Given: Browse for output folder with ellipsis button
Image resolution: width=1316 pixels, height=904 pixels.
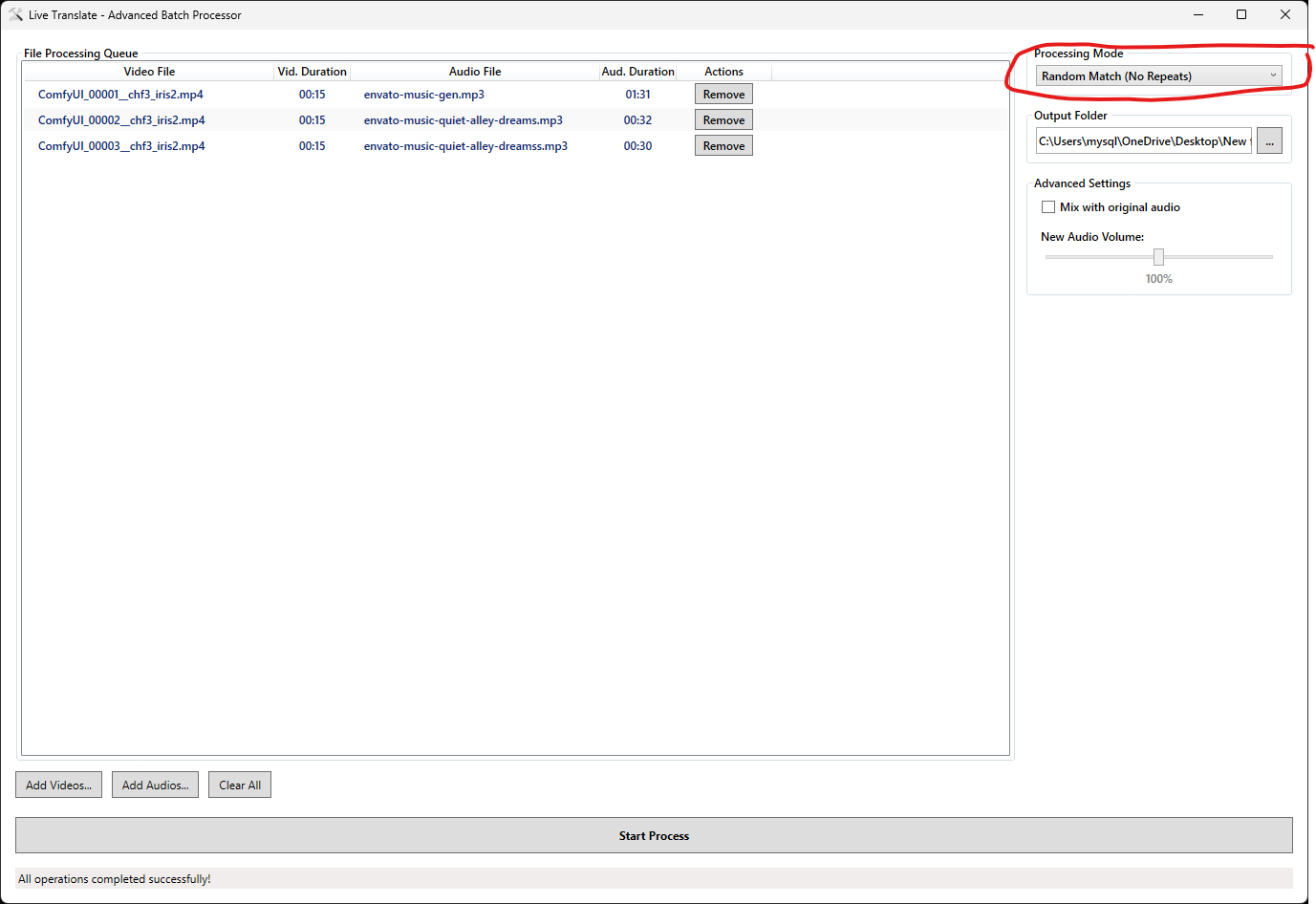Looking at the screenshot, I should (1269, 141).
